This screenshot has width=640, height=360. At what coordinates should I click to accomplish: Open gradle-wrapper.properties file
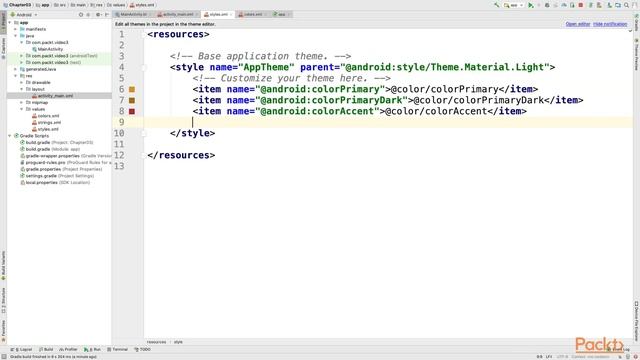(65, 156)
